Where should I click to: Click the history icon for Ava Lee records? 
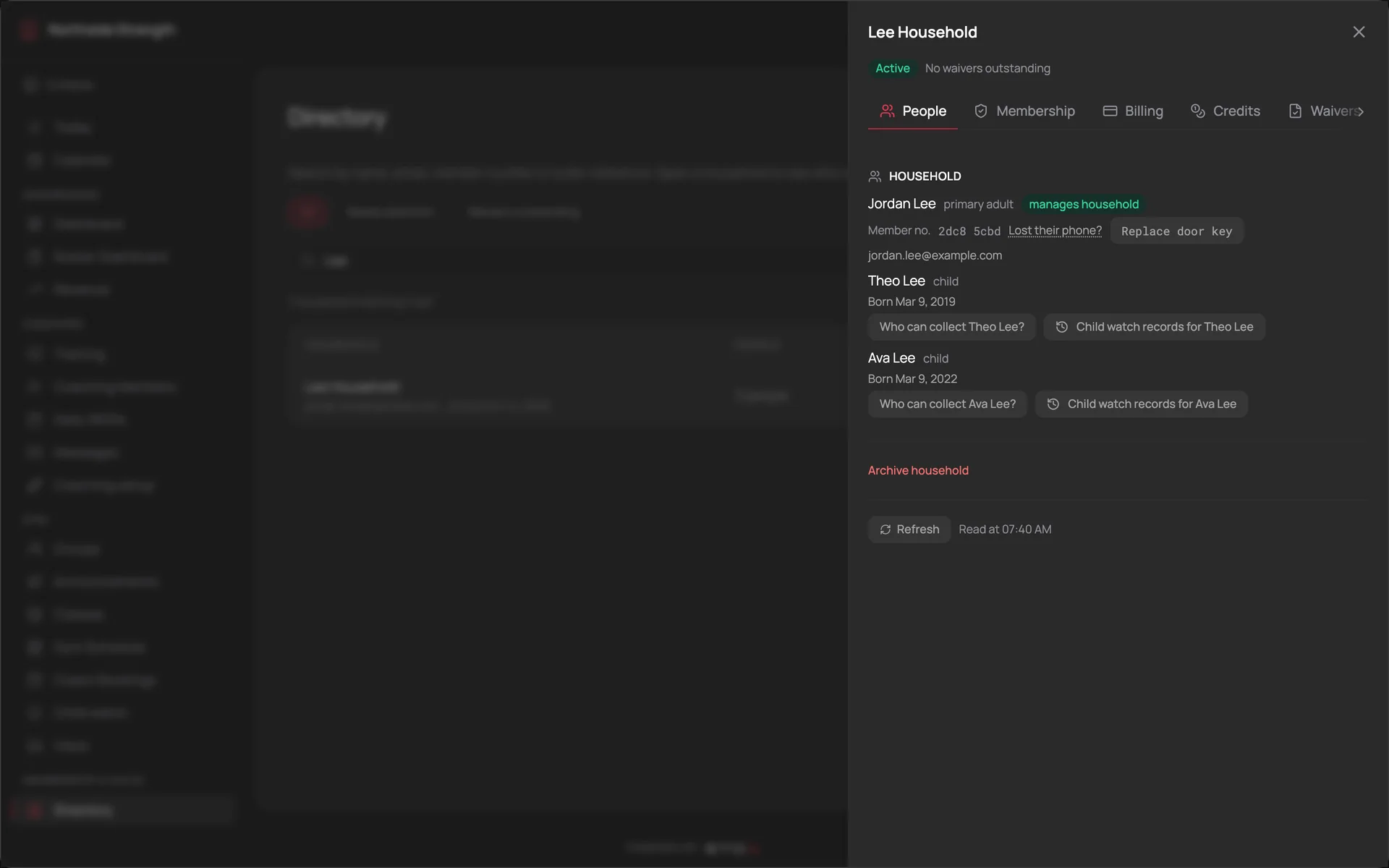click(1053, 404)
